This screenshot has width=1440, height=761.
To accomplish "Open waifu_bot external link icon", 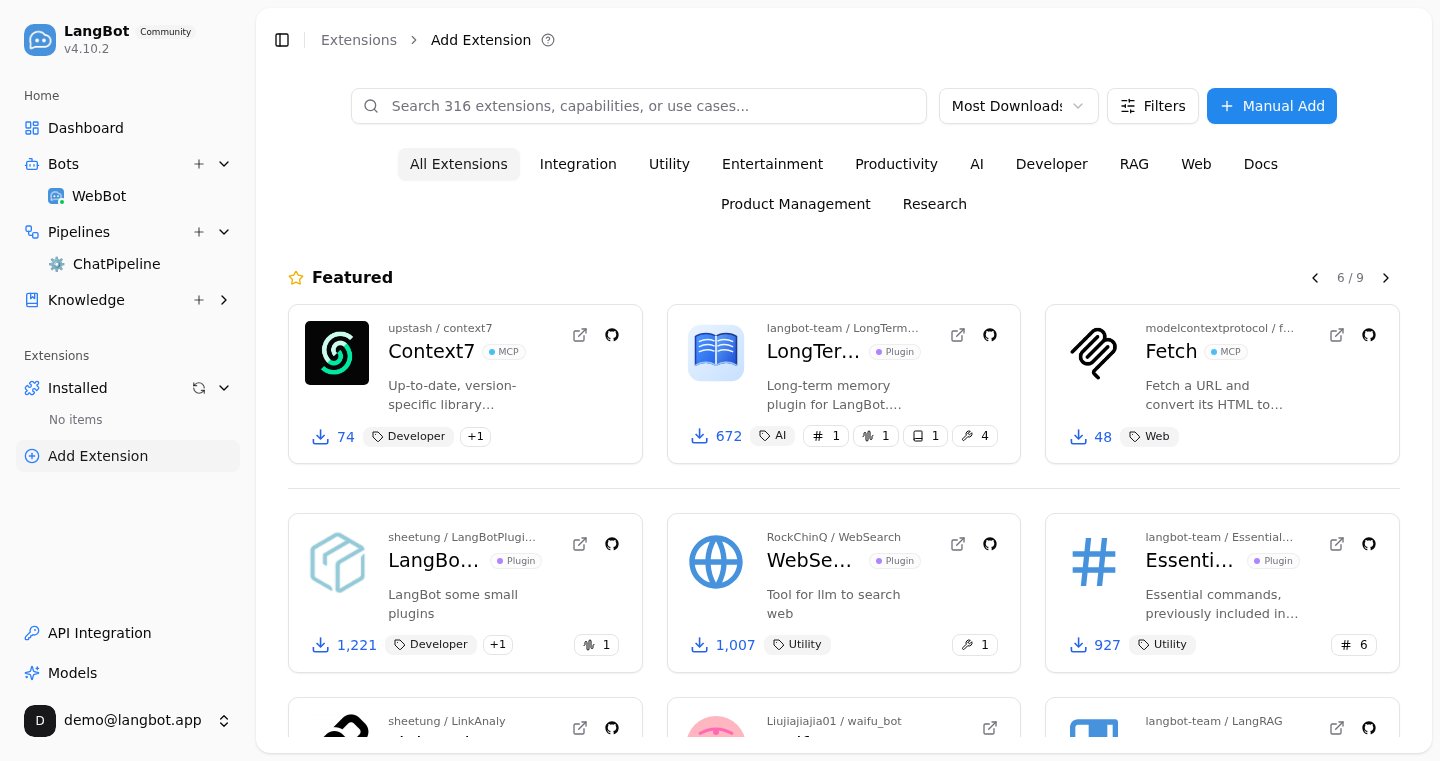I will [990, 728].
